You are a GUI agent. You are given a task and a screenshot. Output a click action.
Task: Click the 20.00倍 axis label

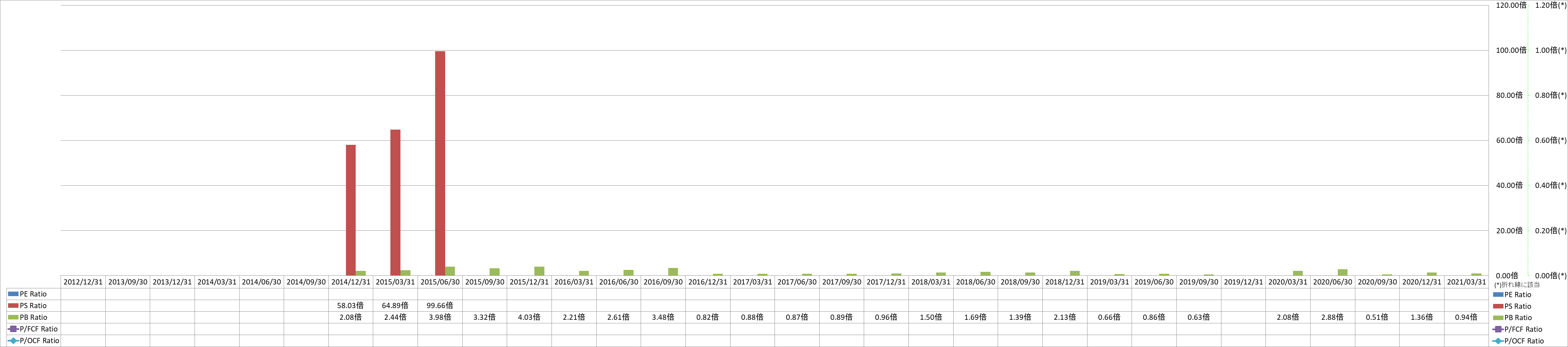pos(1510,230)
